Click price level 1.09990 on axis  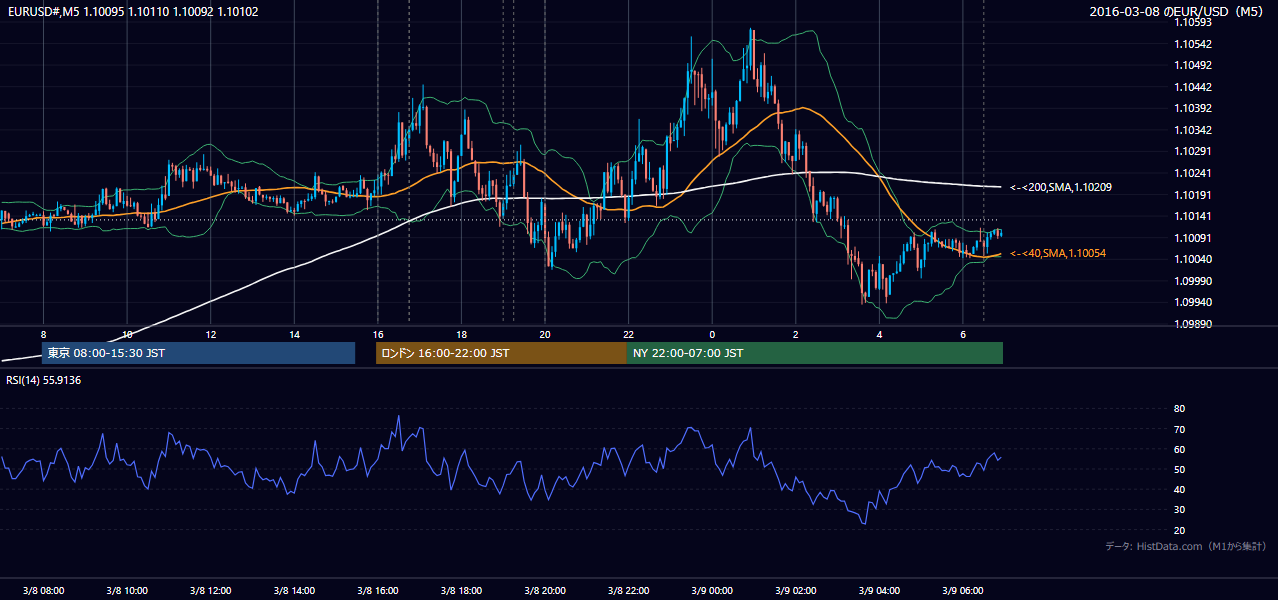tap(1193, 281)
